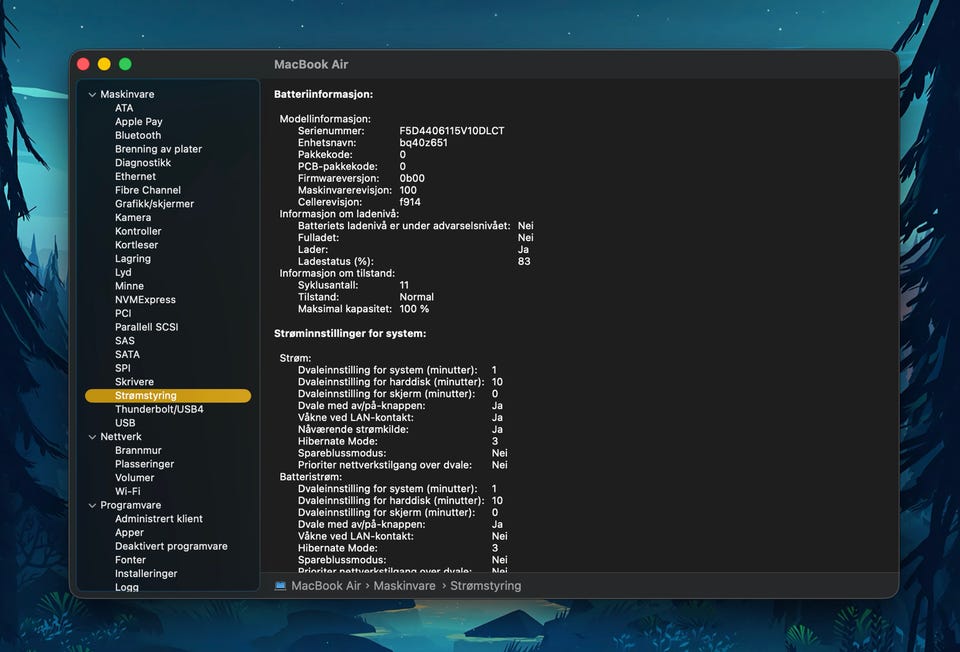Click the green zoom window button
Image resolution: width=960 pixels, height=652 pixels.
[125, 64]
